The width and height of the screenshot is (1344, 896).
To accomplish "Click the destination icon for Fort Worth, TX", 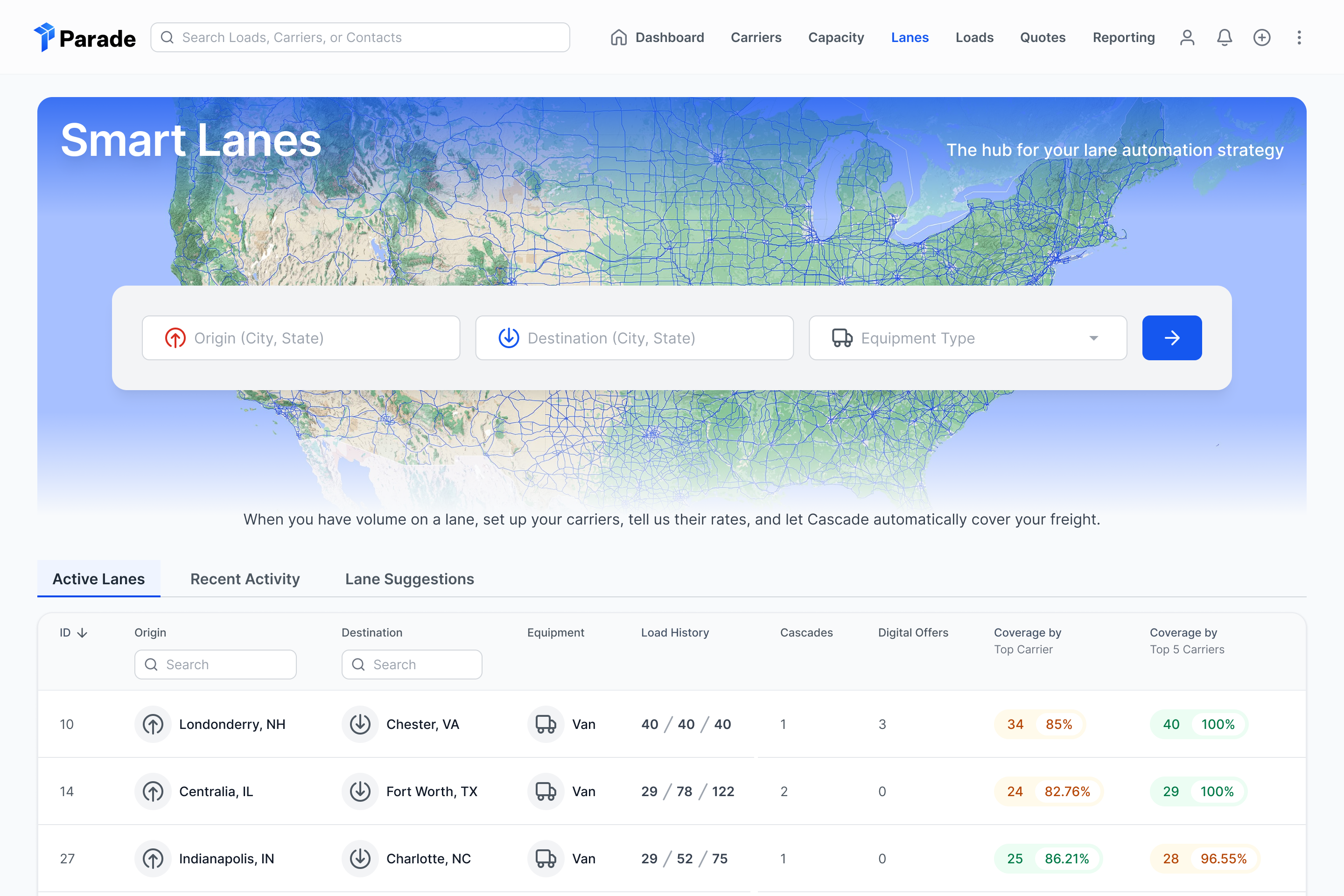I will 360,791.
